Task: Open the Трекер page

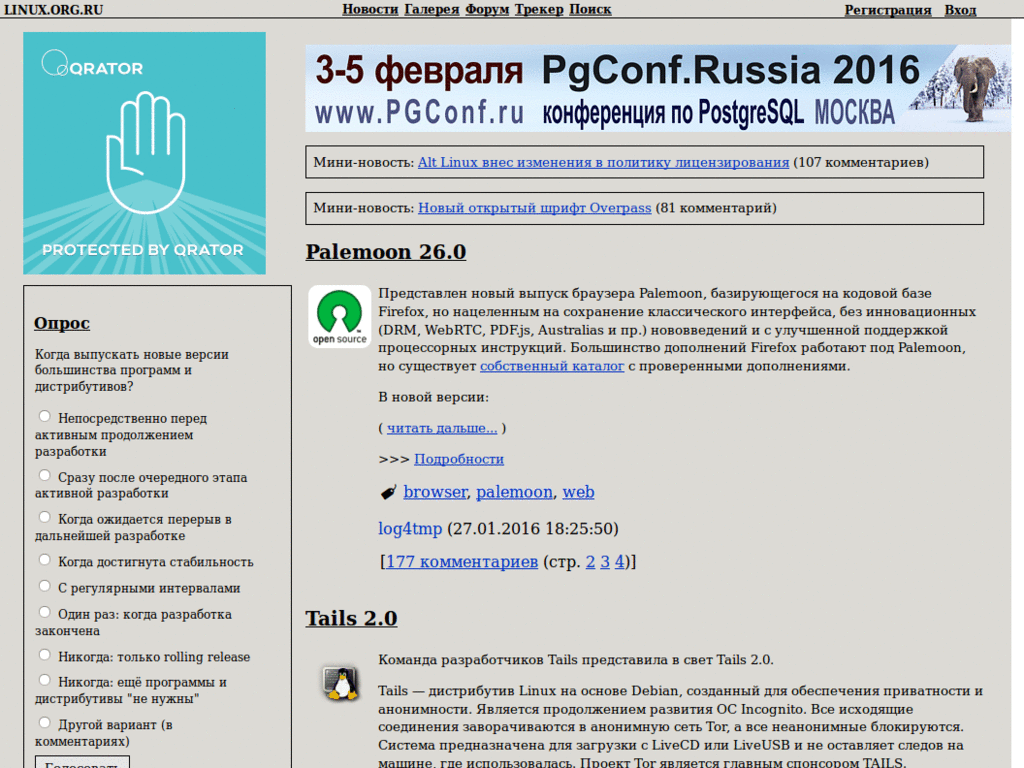Action: coord(539,9)
